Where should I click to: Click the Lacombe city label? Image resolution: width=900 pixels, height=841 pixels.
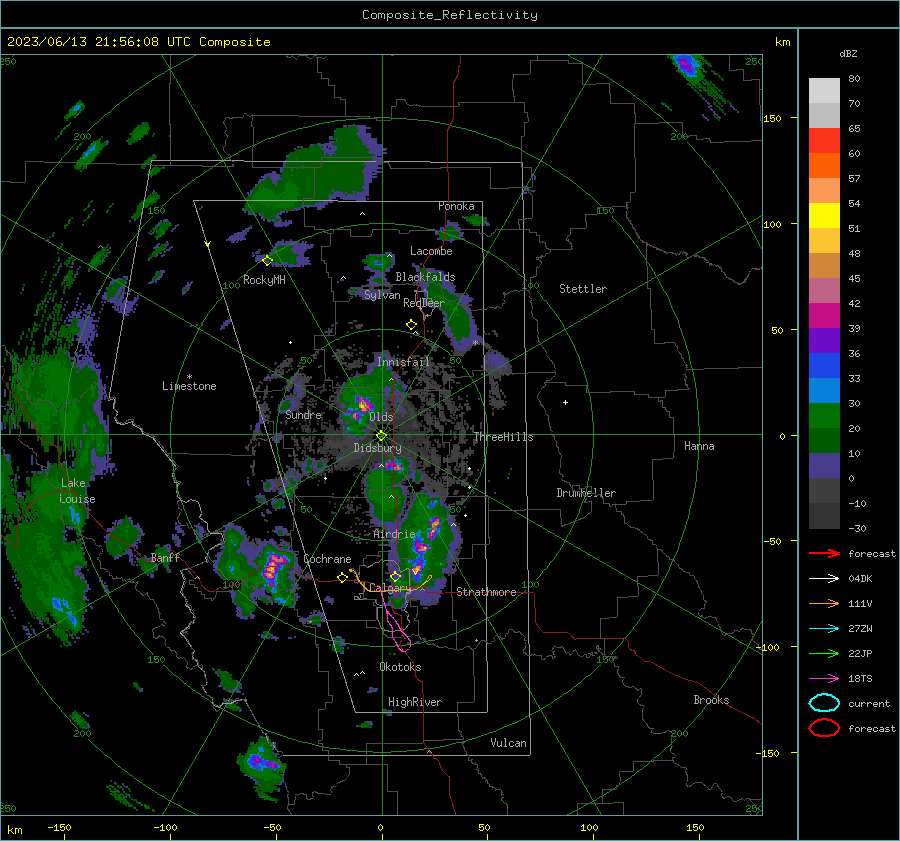[431, 251]
